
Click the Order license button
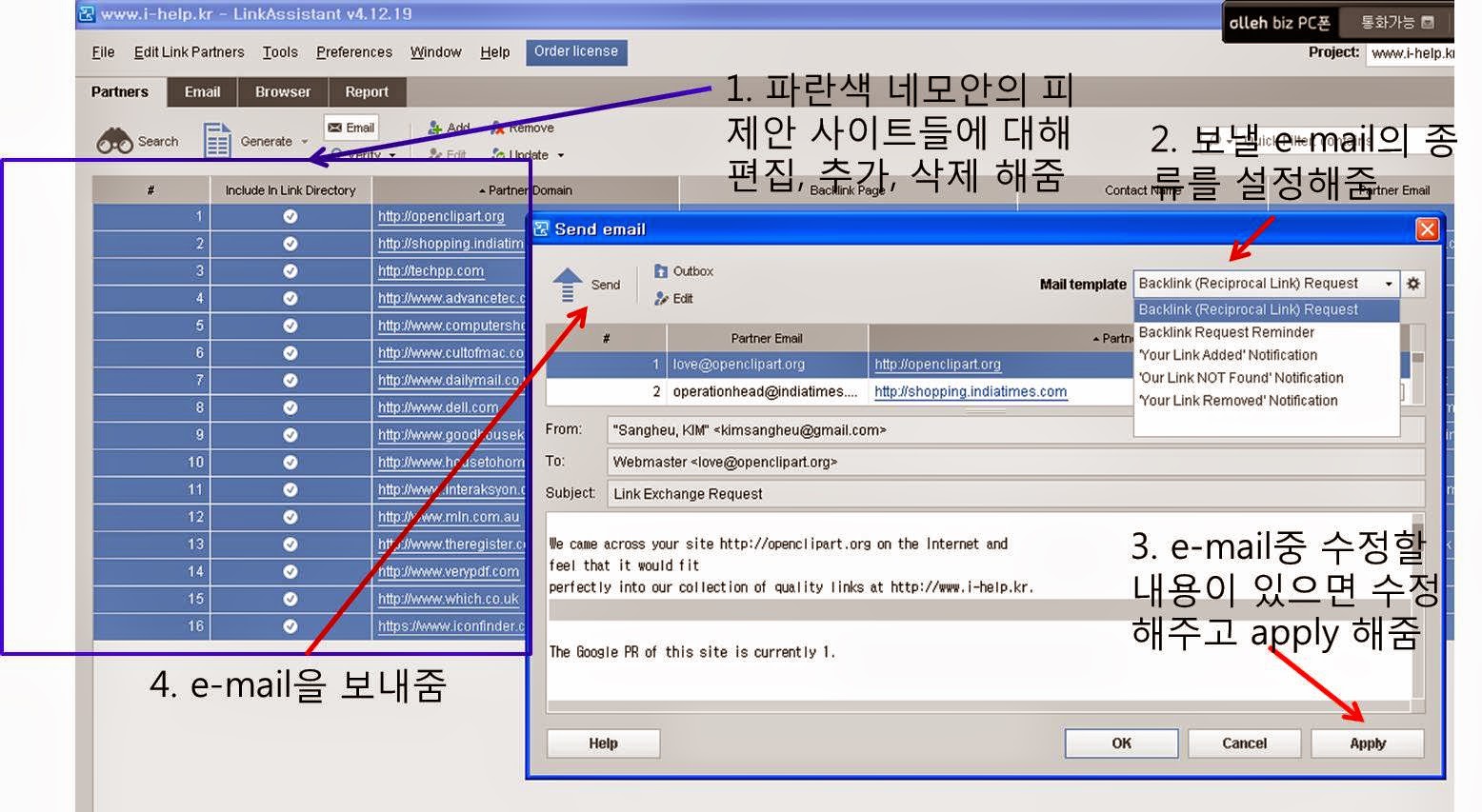[576, 51]
